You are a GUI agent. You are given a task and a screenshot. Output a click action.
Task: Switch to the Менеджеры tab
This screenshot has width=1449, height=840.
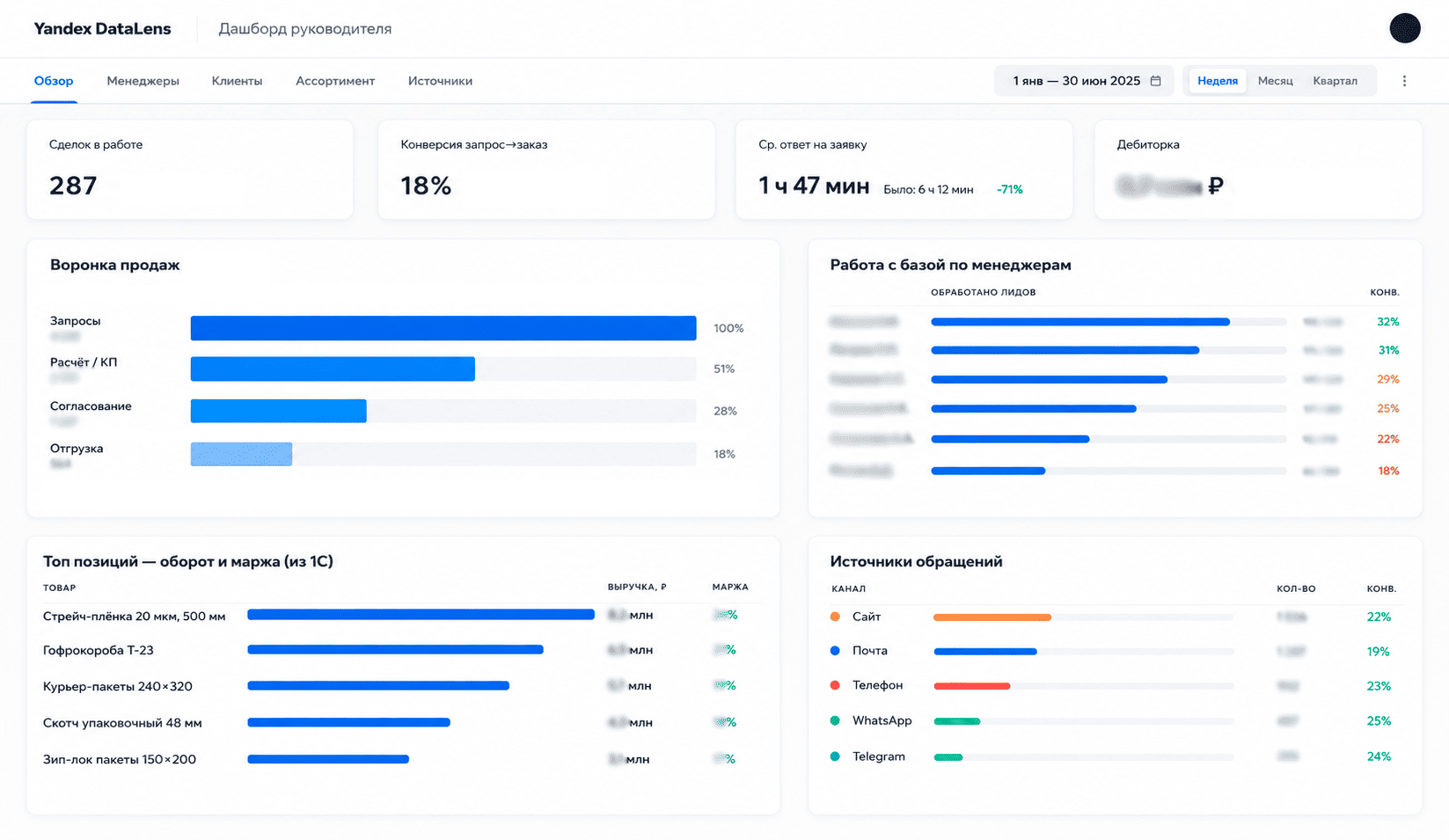[143, 81]
